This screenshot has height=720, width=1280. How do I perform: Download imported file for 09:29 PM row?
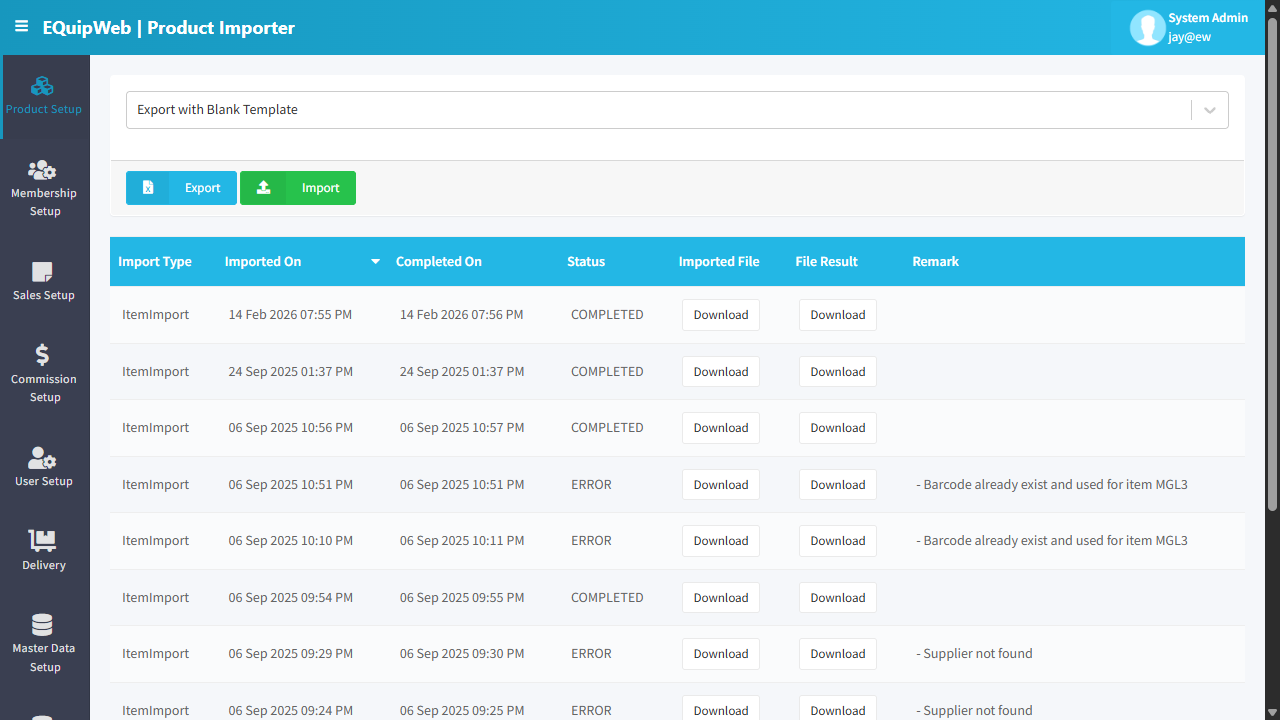click(721, 654)
